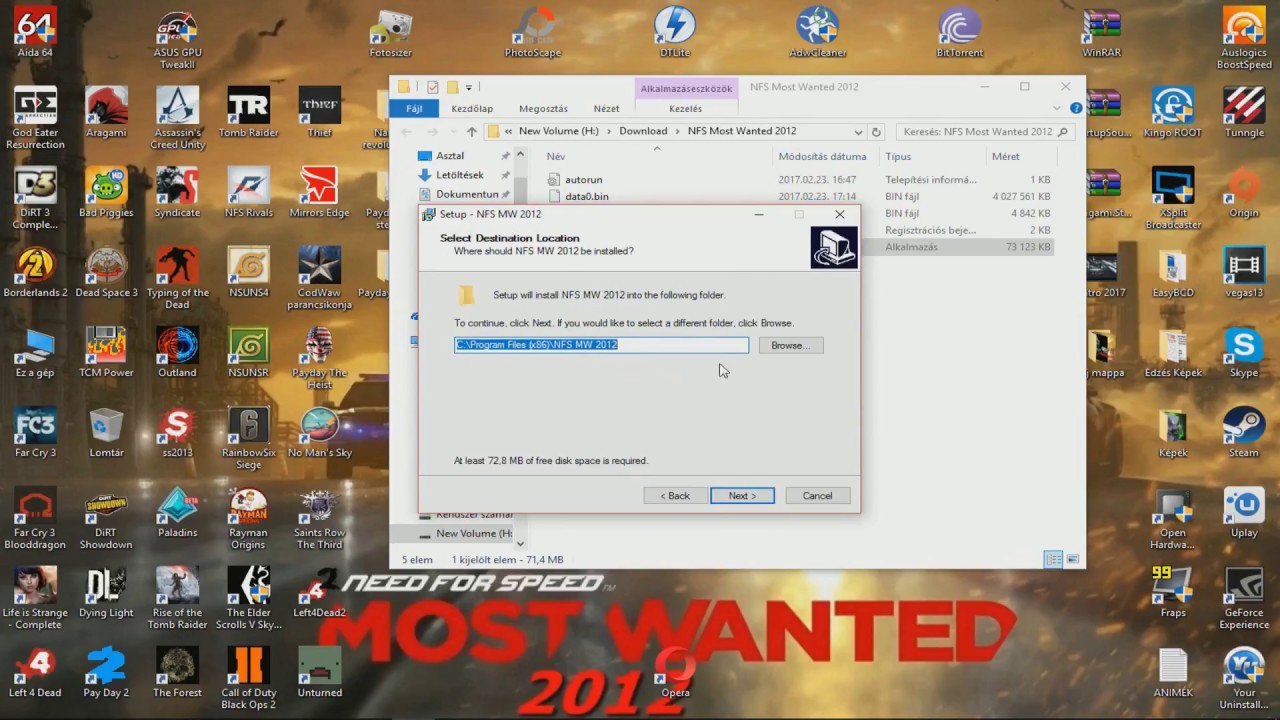
Task: Click the Browse button
Action: (x=790, y=345)
